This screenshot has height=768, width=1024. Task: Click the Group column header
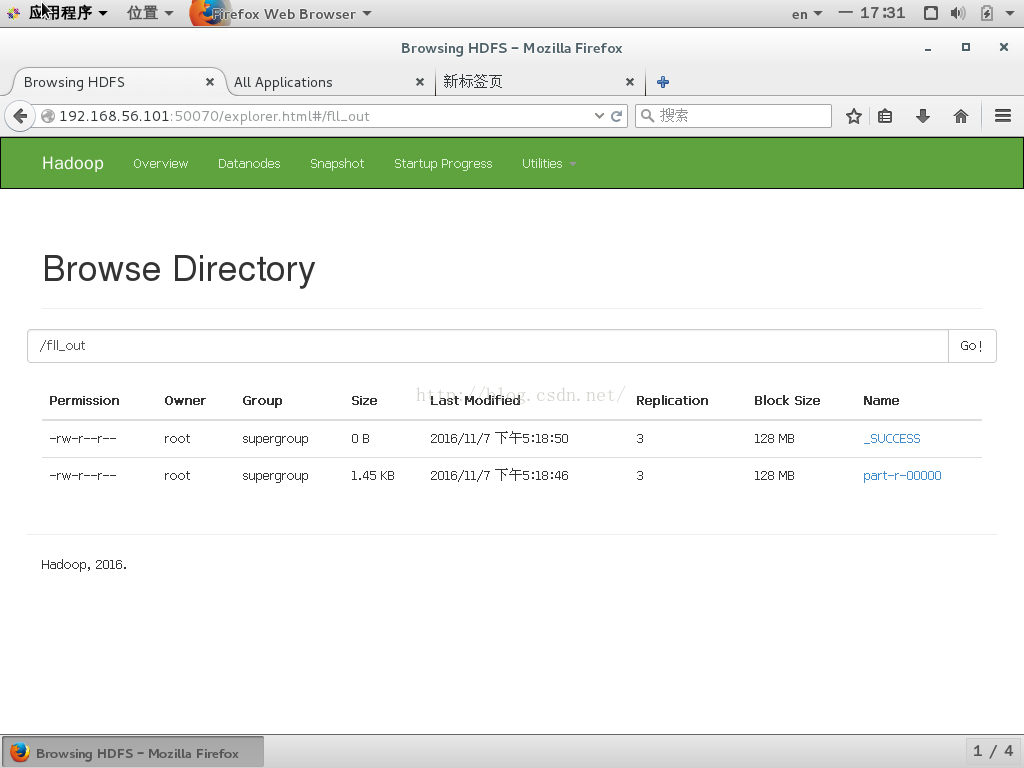(262, 400)
